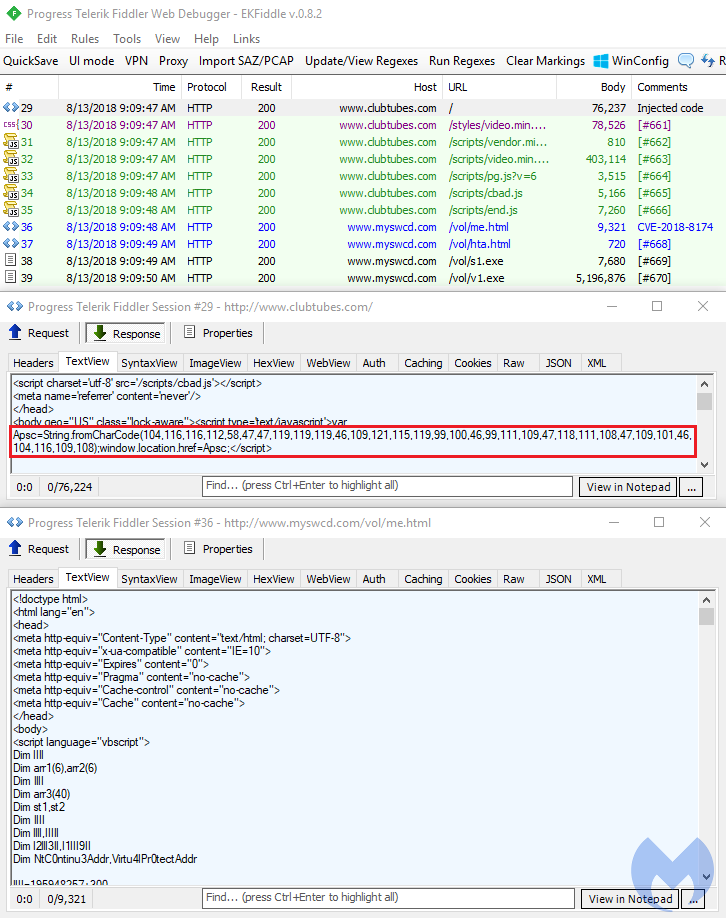Select the /vol/v1.exe session row
The width and height of the screenshot is (726, 918).
coord(363,278)
